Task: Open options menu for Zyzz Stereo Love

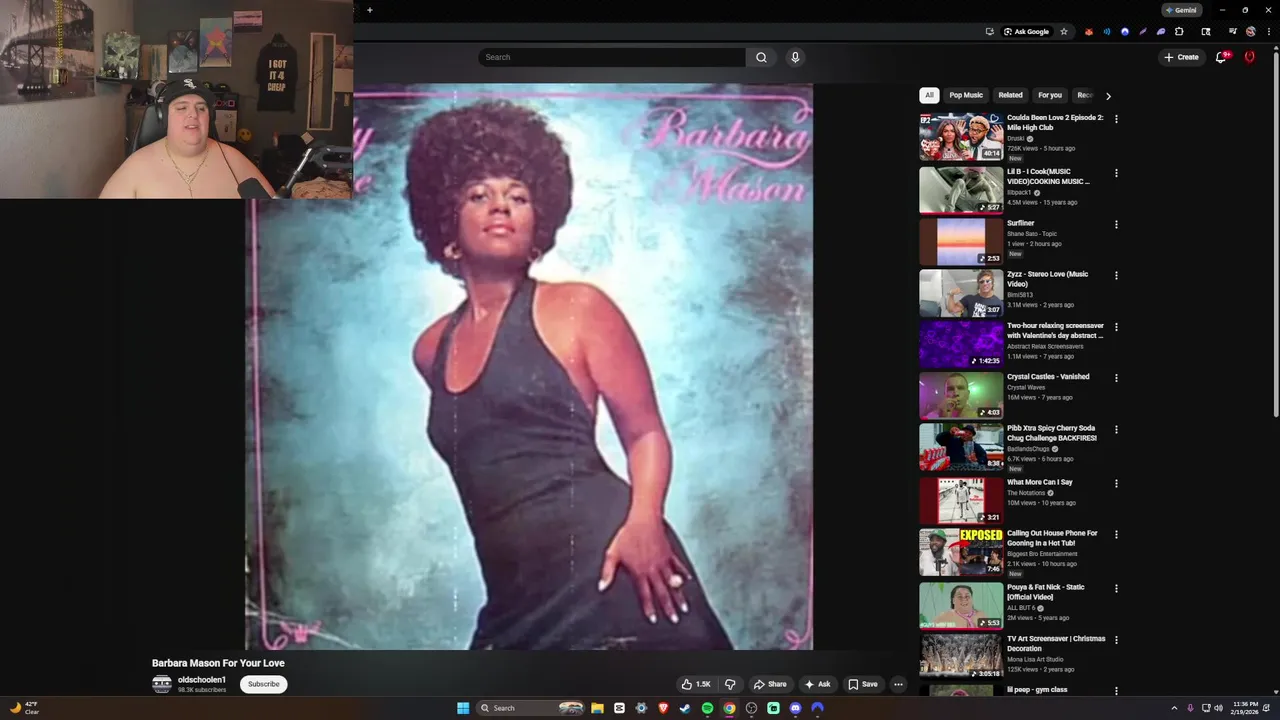Action: [x=1116, y=275]
